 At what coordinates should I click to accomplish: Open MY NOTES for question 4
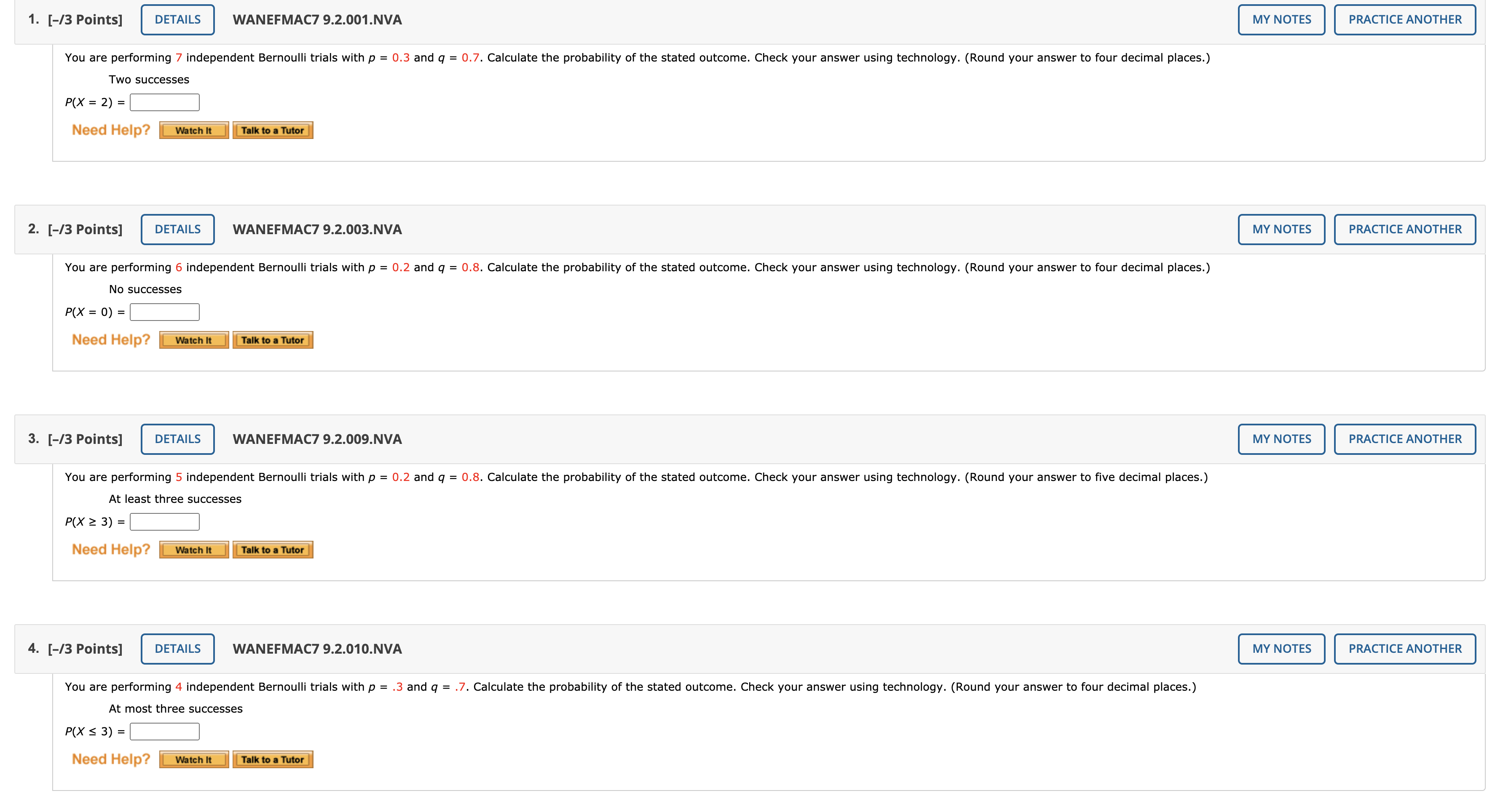pyautogui.click(x=1281, y=649)
